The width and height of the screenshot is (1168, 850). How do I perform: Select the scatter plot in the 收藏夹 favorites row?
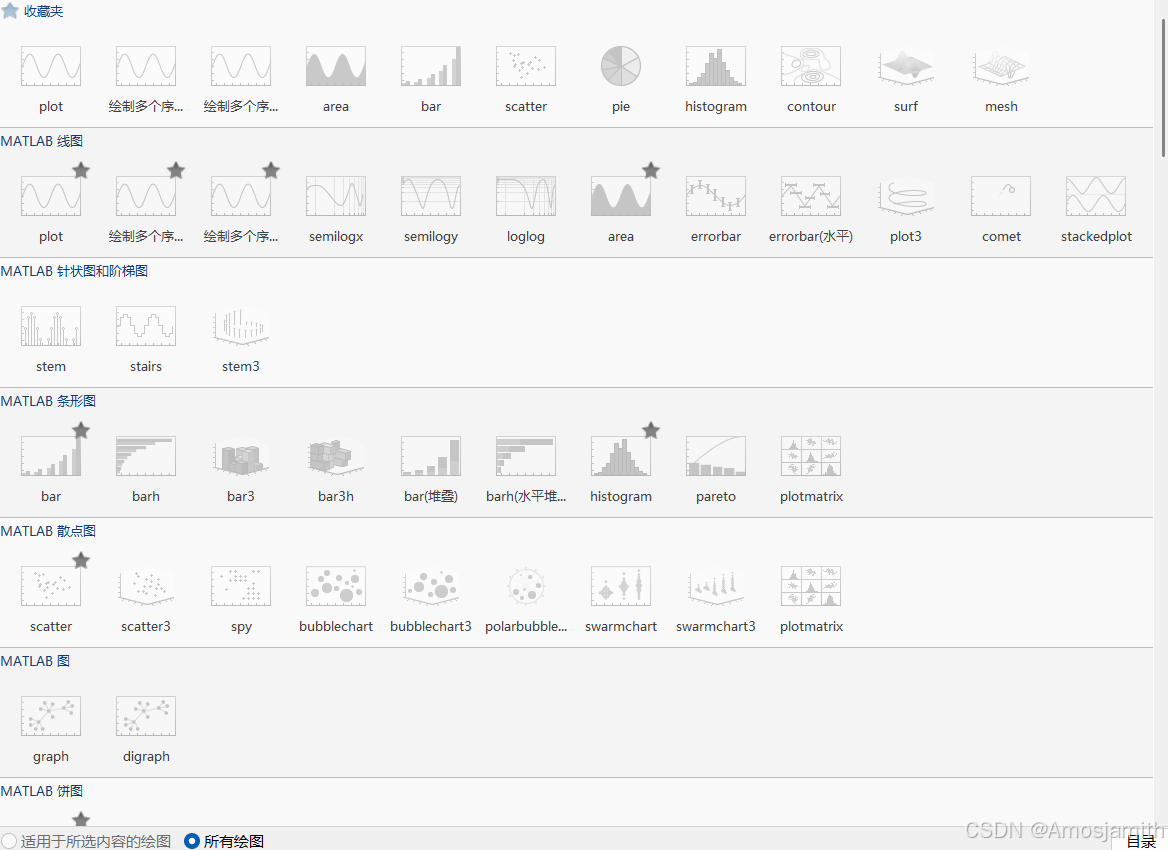click(x=526, y=66)
